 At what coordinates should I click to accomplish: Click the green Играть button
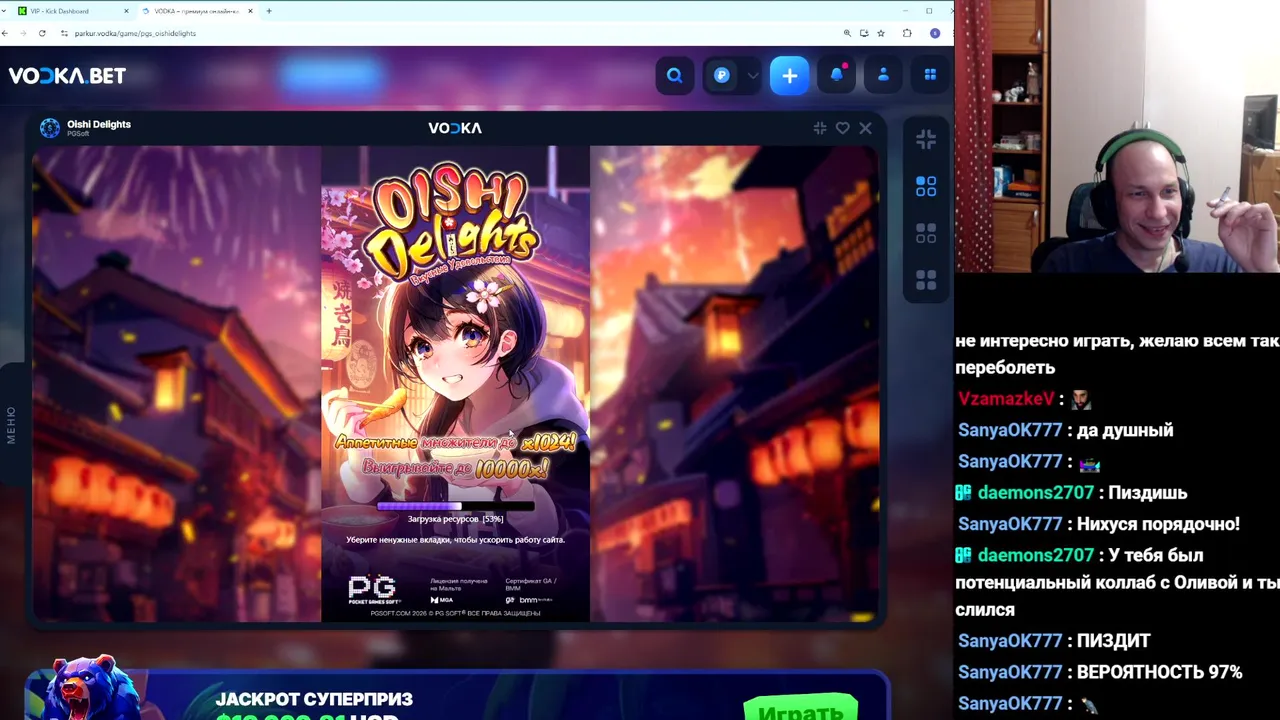[801, 707]
